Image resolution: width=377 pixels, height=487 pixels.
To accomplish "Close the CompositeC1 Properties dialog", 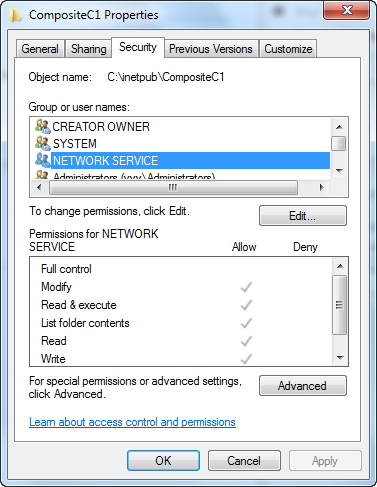I will tap(347, 10).
